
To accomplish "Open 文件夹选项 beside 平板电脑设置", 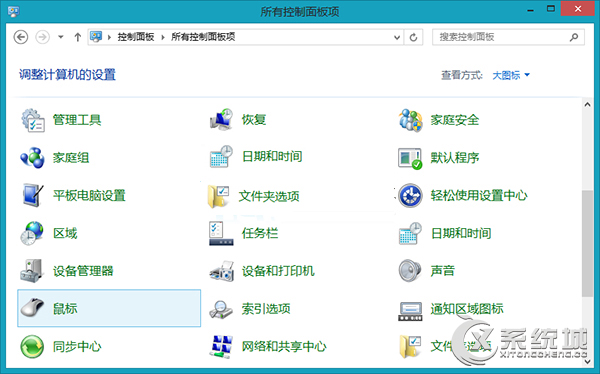I will click(254, 196).
